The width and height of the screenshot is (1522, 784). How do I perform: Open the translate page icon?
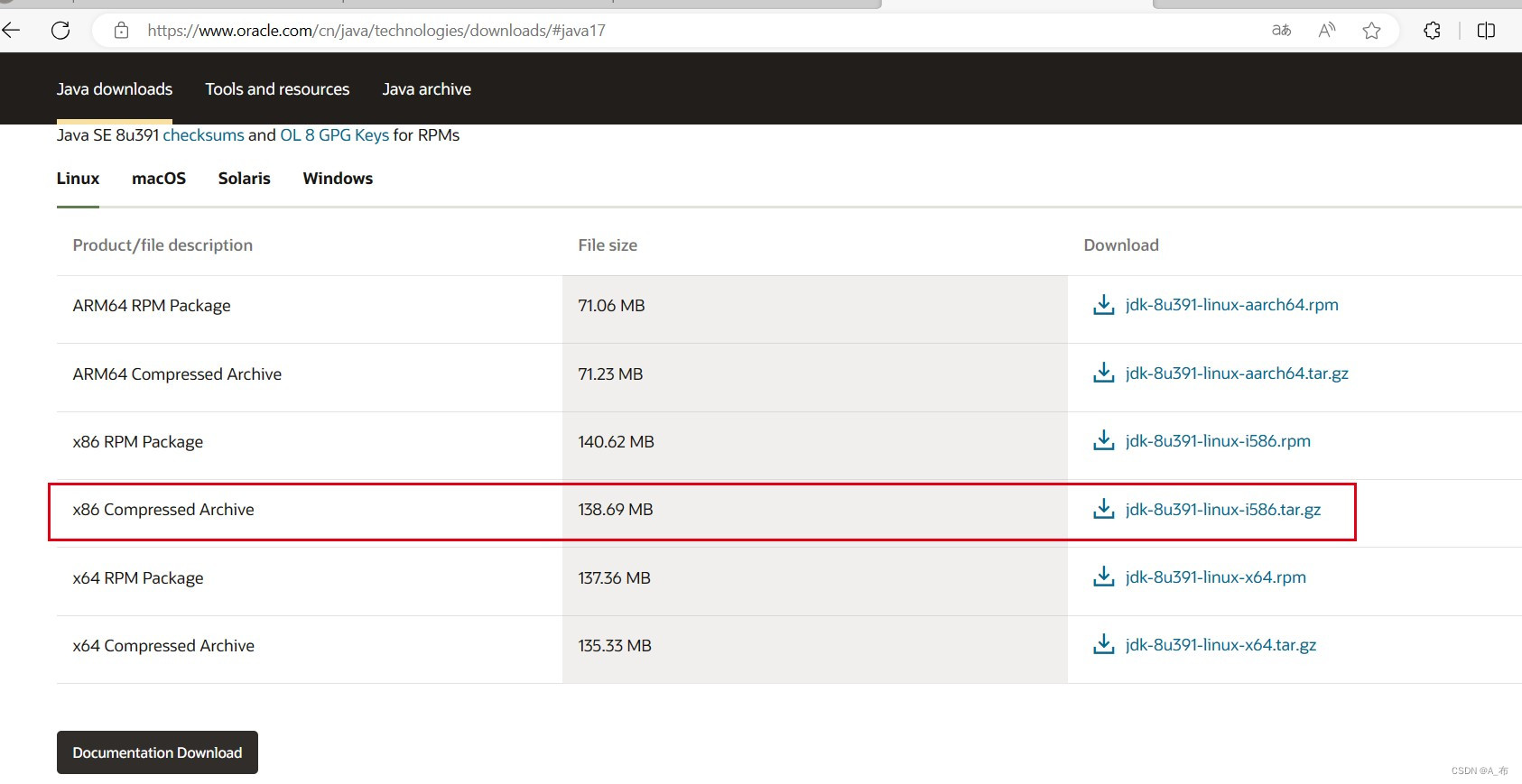(x=1281, y=31)
